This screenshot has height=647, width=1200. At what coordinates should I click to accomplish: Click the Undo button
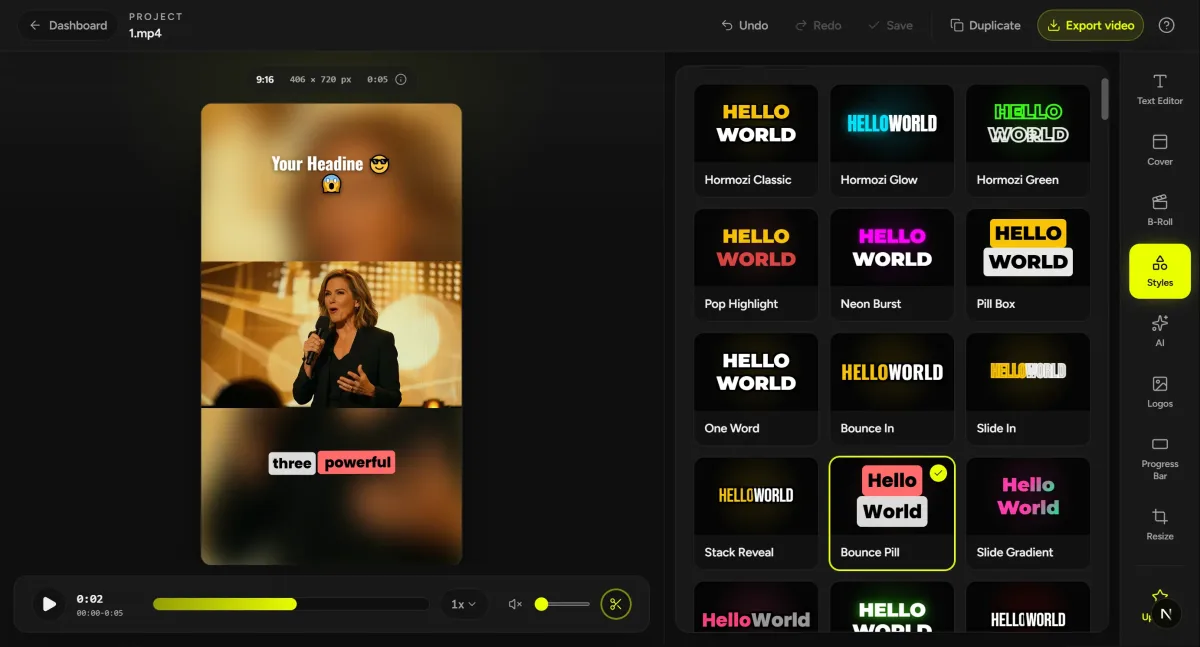click(745, 25)
